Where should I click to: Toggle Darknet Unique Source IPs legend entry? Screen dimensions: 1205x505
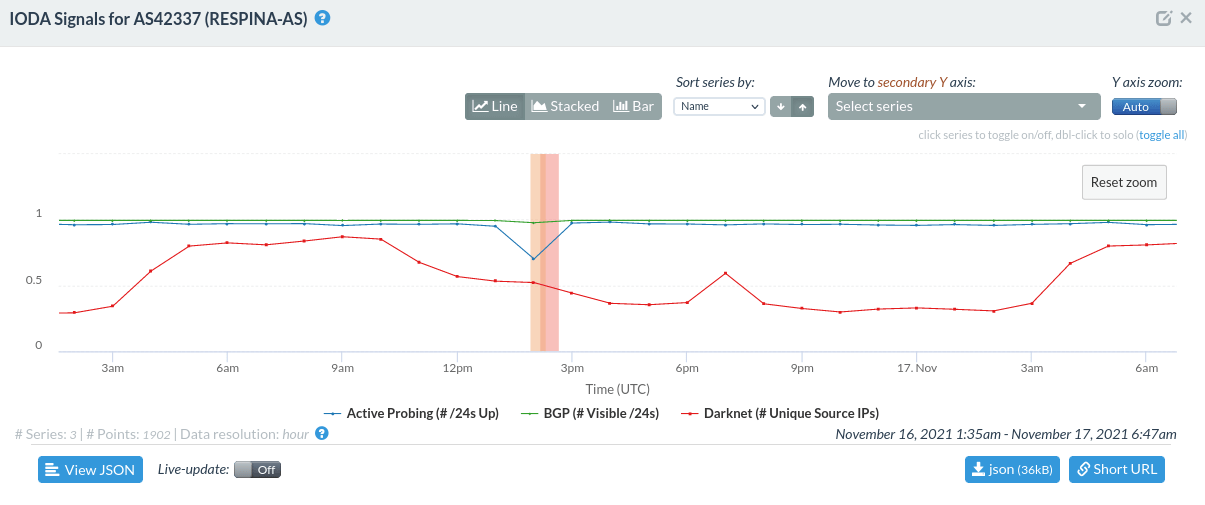[x=779, y=413]
